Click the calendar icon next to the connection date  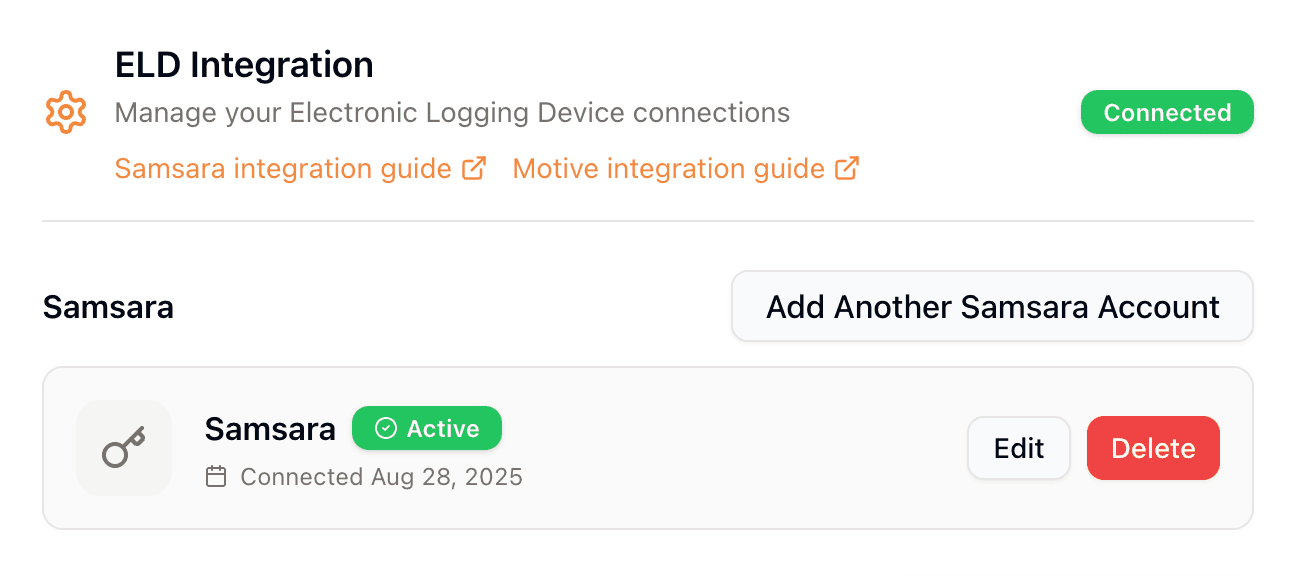pyautogui.click(x=216, y=477)
